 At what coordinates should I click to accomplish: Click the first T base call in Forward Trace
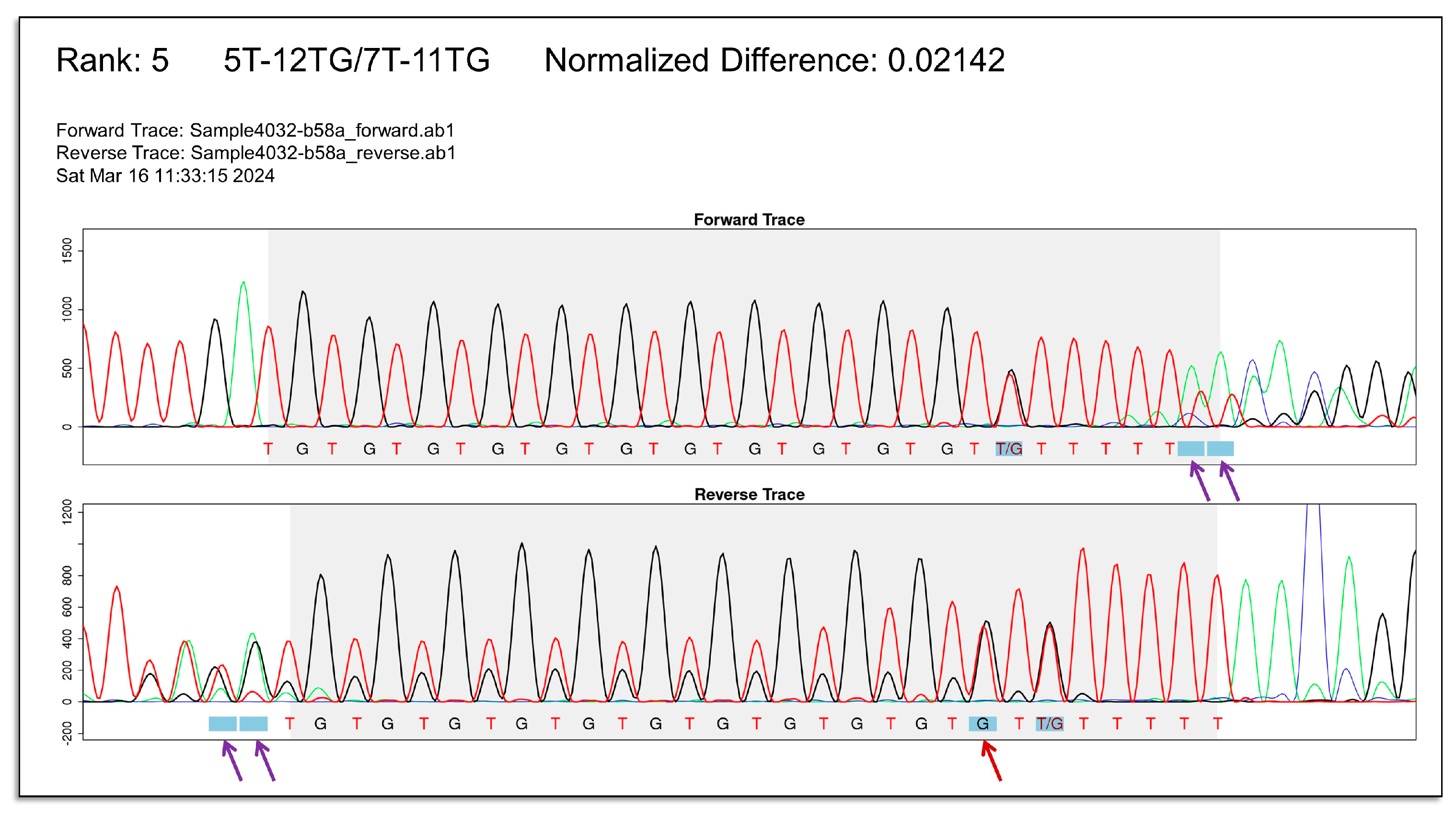(x=268, y=449)
